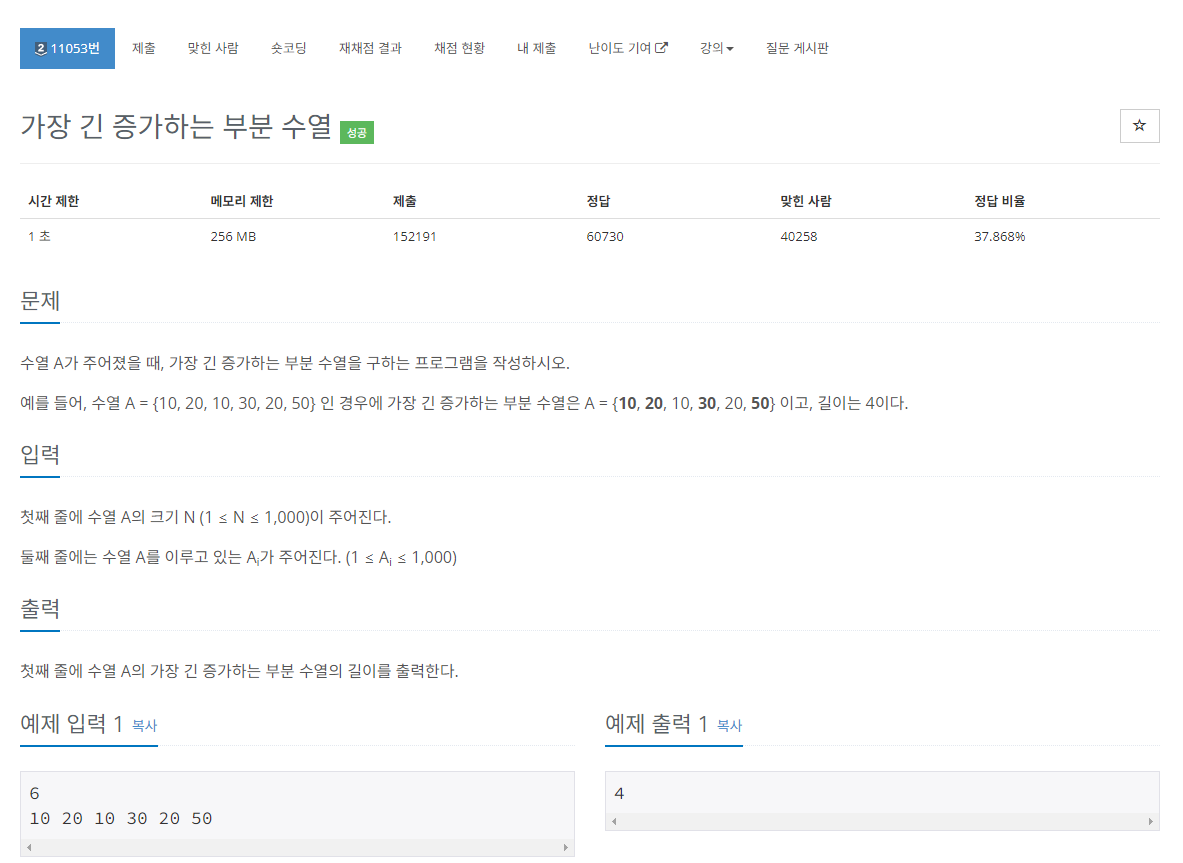Click the favorite star icon
Viewport: 1183px width, 863px height.
click(1138, 126)
